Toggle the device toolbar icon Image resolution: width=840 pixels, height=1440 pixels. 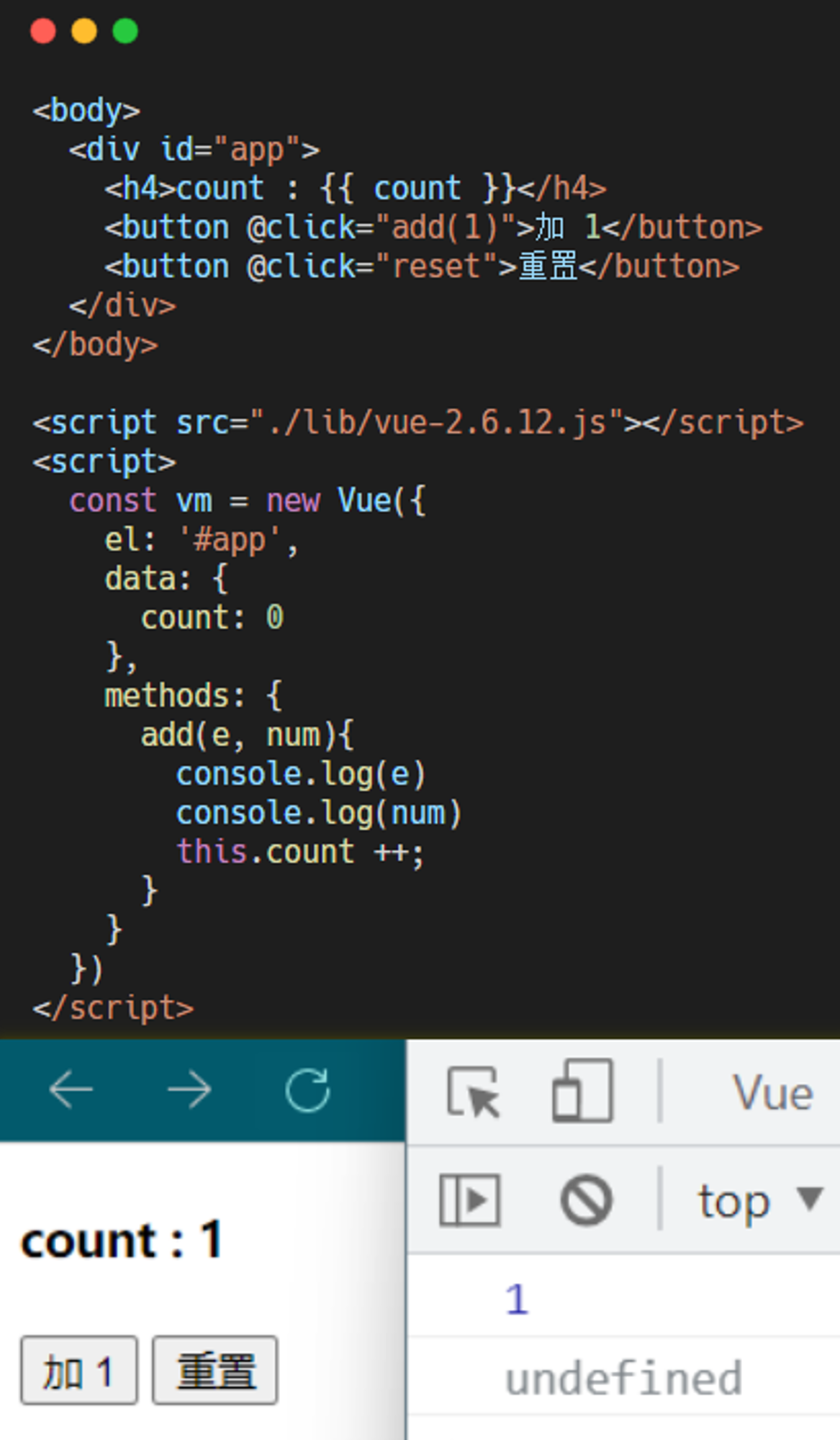click(582, 1091)
